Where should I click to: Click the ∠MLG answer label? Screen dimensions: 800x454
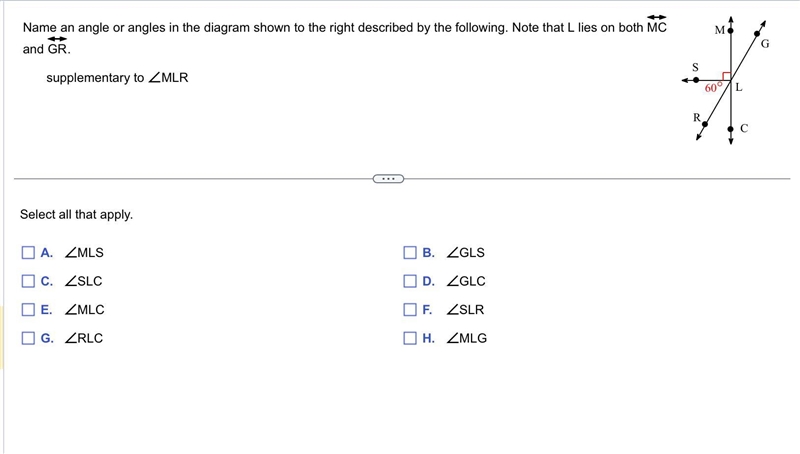coord(466,338)
